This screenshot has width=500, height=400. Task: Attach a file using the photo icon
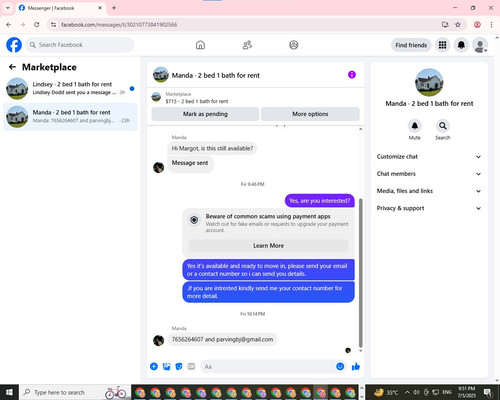click(x=166, y=367)
